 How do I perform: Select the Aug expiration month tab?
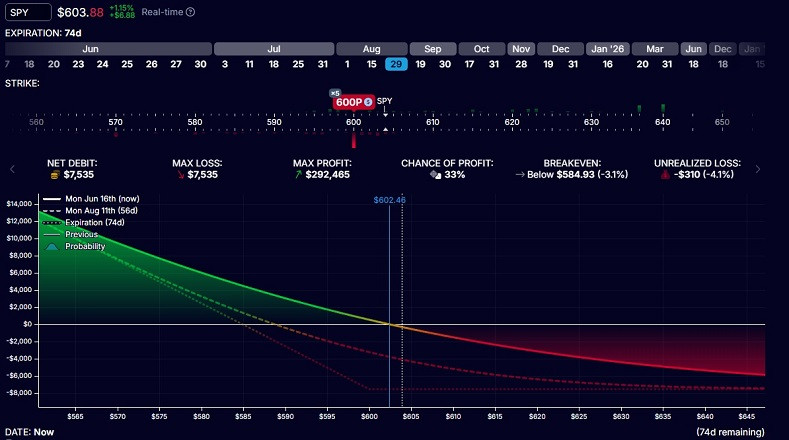pos(372,49)
